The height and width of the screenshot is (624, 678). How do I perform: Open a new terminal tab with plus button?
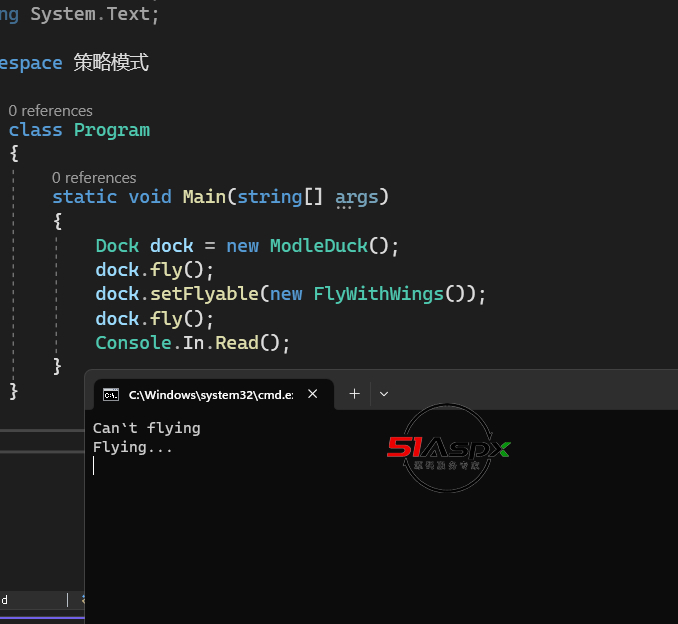[x=353, y=394]
